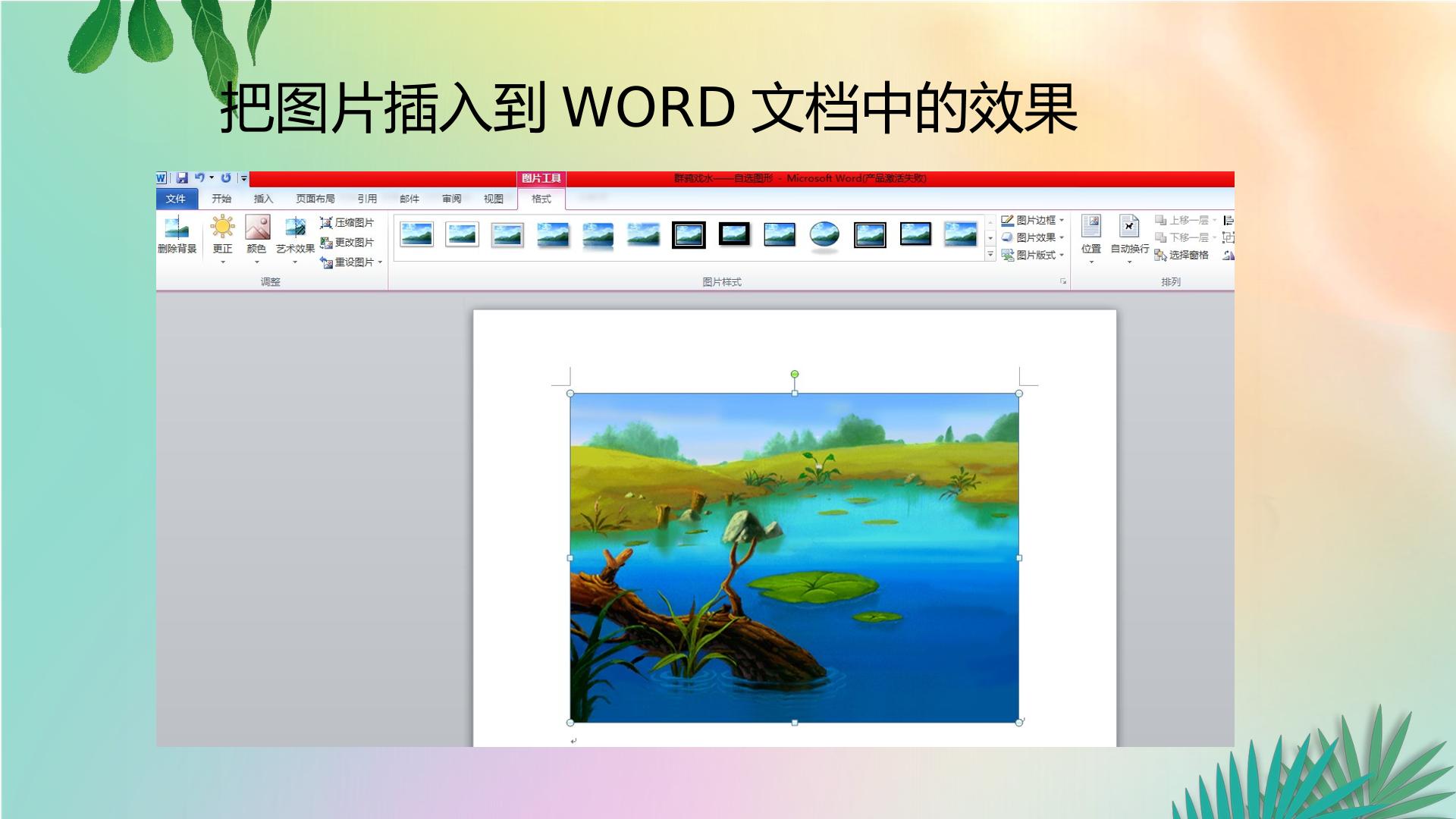
Task: Open the Selection Pane (选择窗格)
Action: [x=1181, y=255]
